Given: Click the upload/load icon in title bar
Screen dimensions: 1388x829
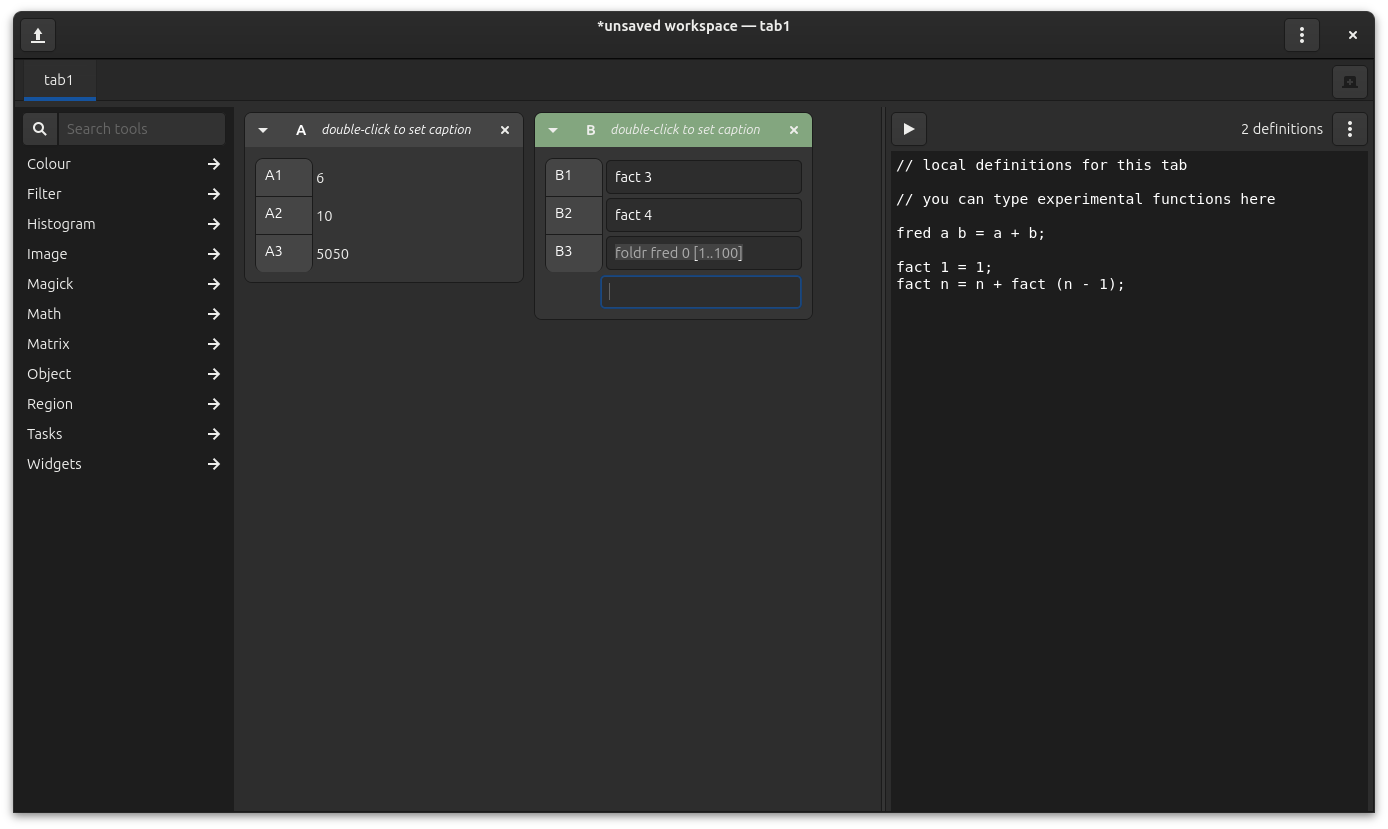Looking at the screenshot, I should [38, 35].
